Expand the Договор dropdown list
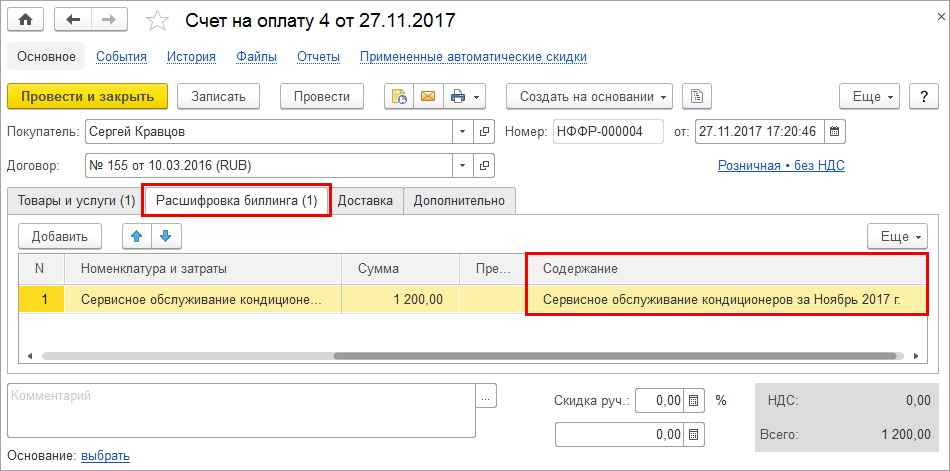 tap(463, 165)
